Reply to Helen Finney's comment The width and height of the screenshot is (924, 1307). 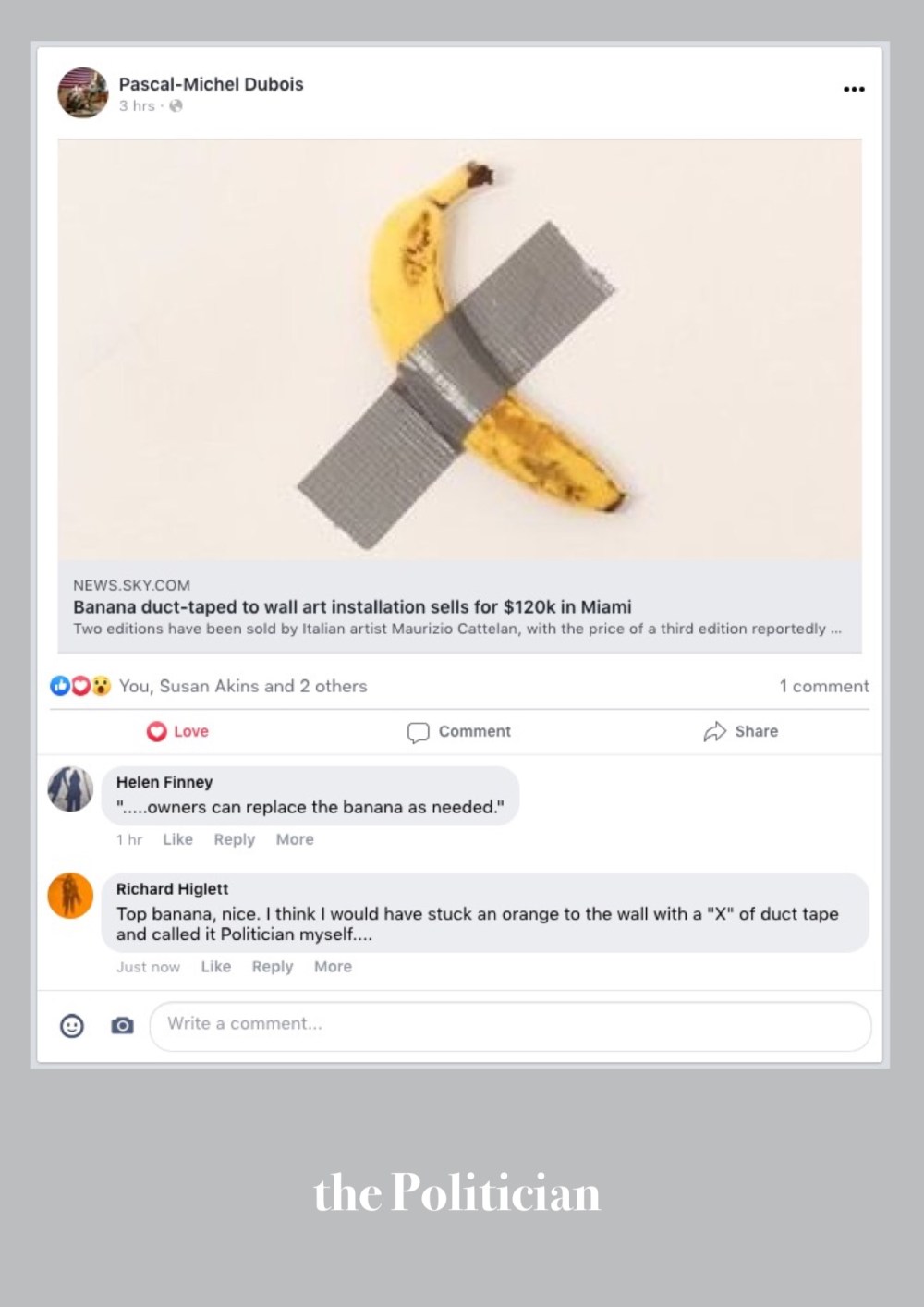tap(234, 839)
